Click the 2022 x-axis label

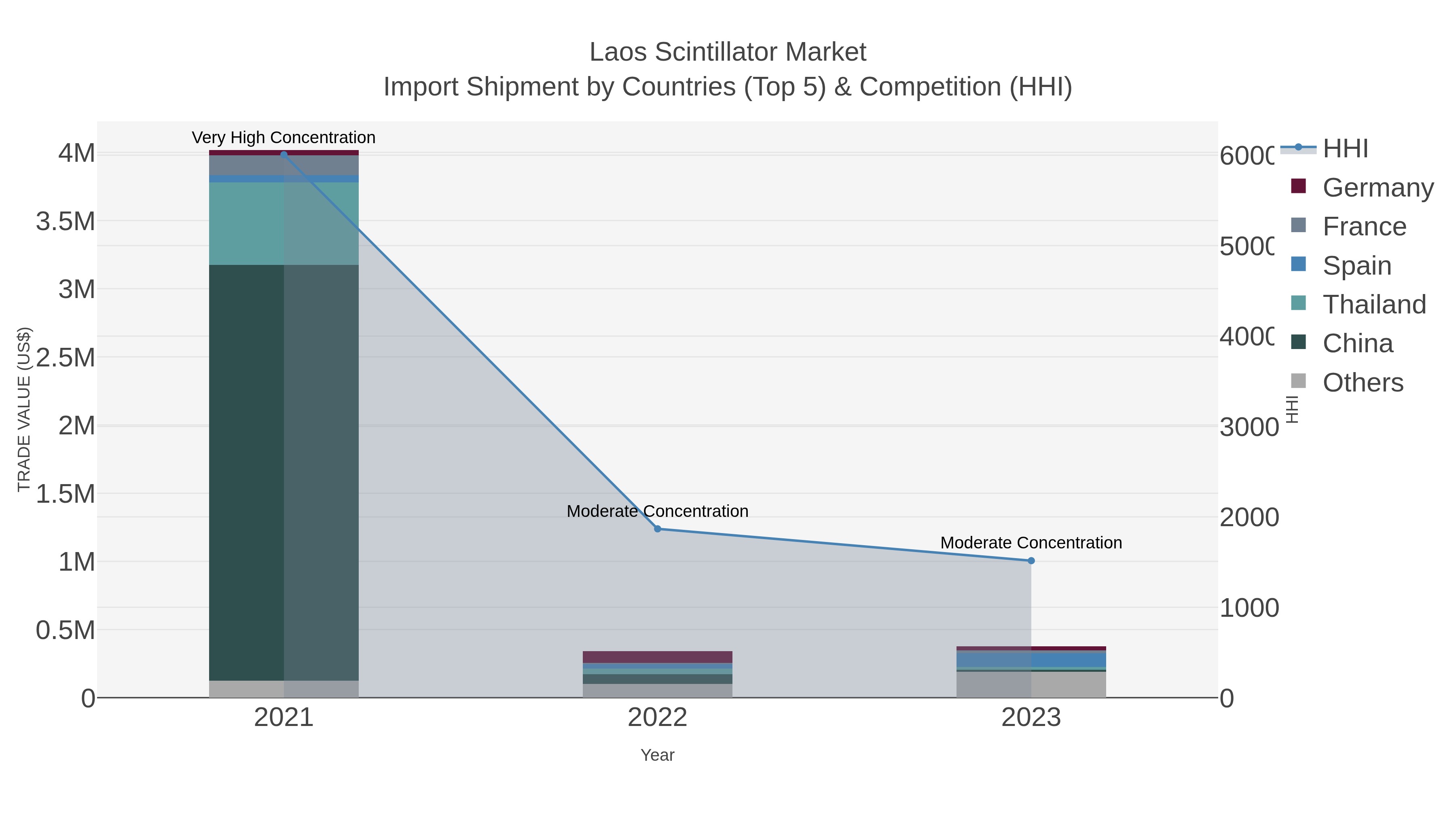click(657, 718)
